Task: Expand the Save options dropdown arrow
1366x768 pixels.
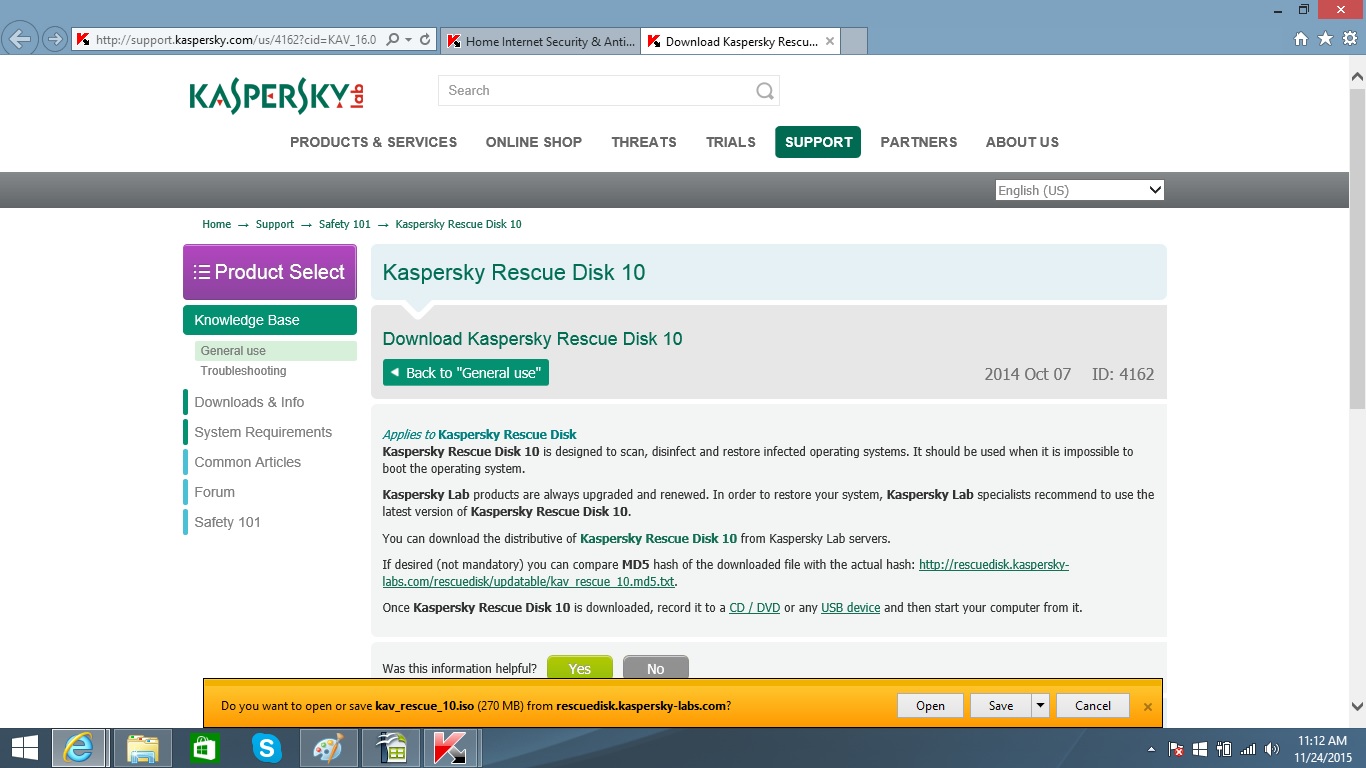Action: pyautogui.click(x=1040, y=705)
